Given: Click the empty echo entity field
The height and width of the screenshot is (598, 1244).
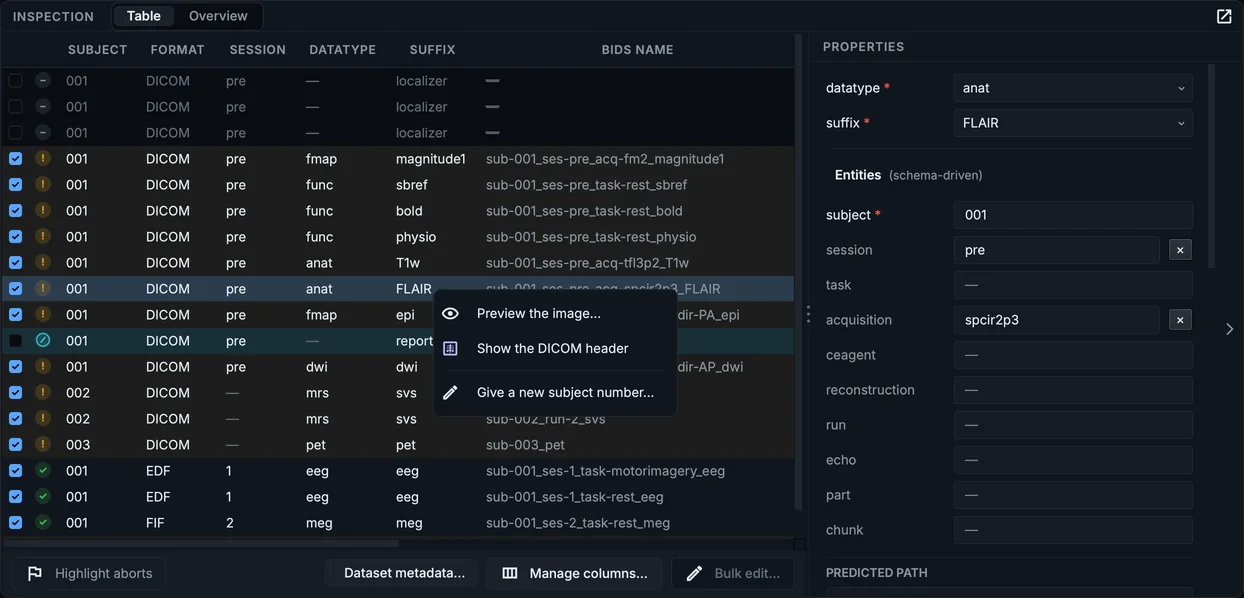Looking at the screenshot, I should pos(1073,460).
